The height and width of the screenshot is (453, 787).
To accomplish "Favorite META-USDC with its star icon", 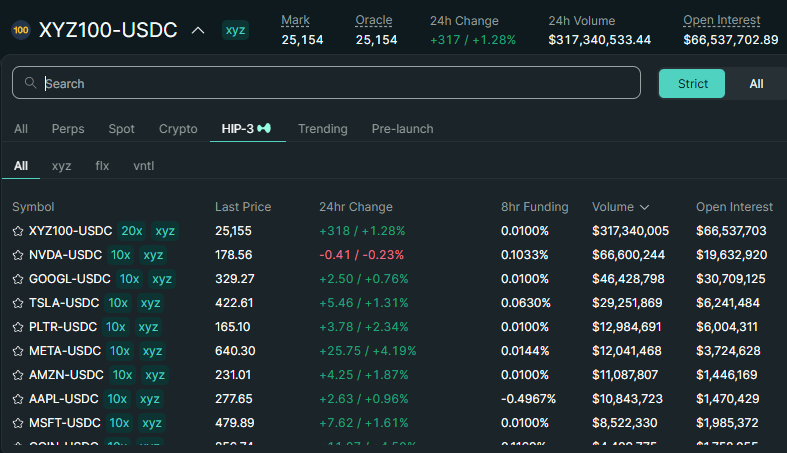I will (x=18, y=351).
